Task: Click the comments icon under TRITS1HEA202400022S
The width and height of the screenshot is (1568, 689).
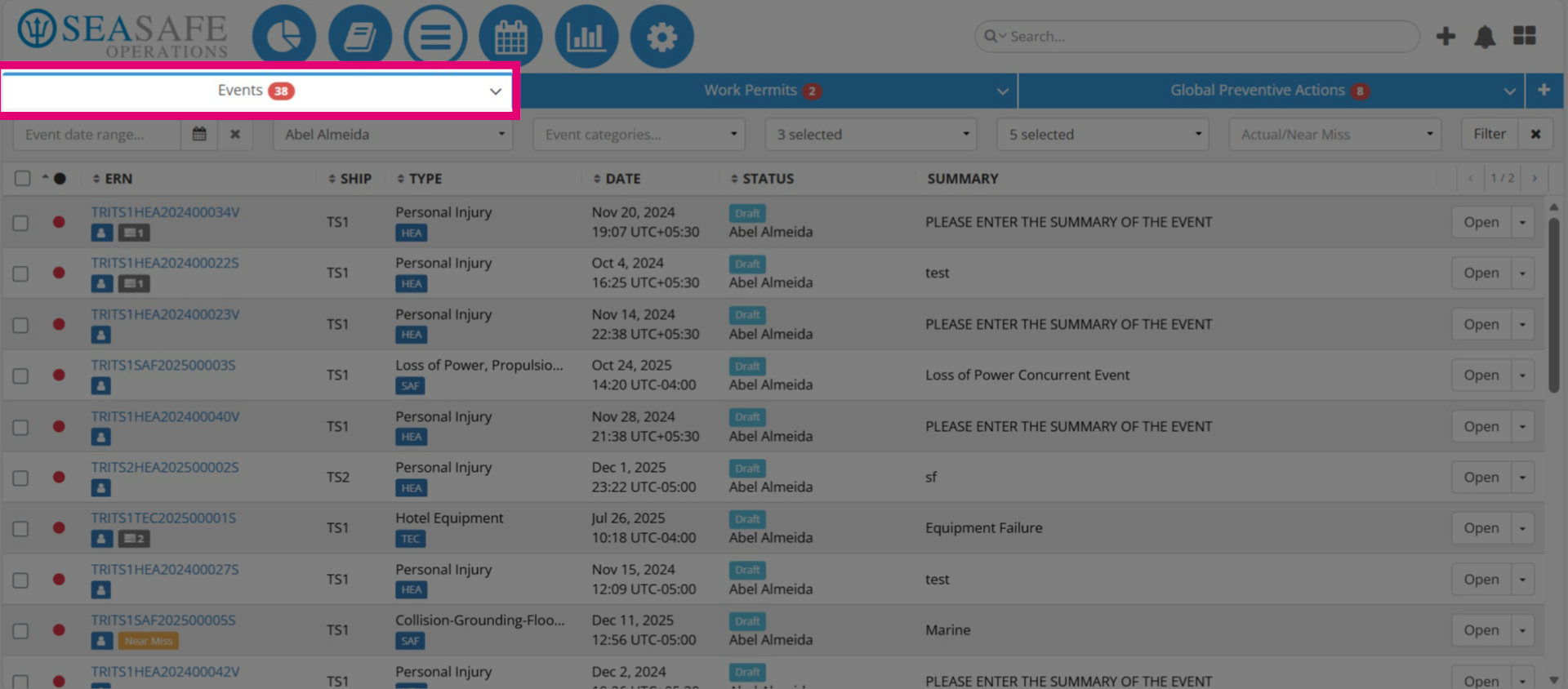Action: click(134, 284)
